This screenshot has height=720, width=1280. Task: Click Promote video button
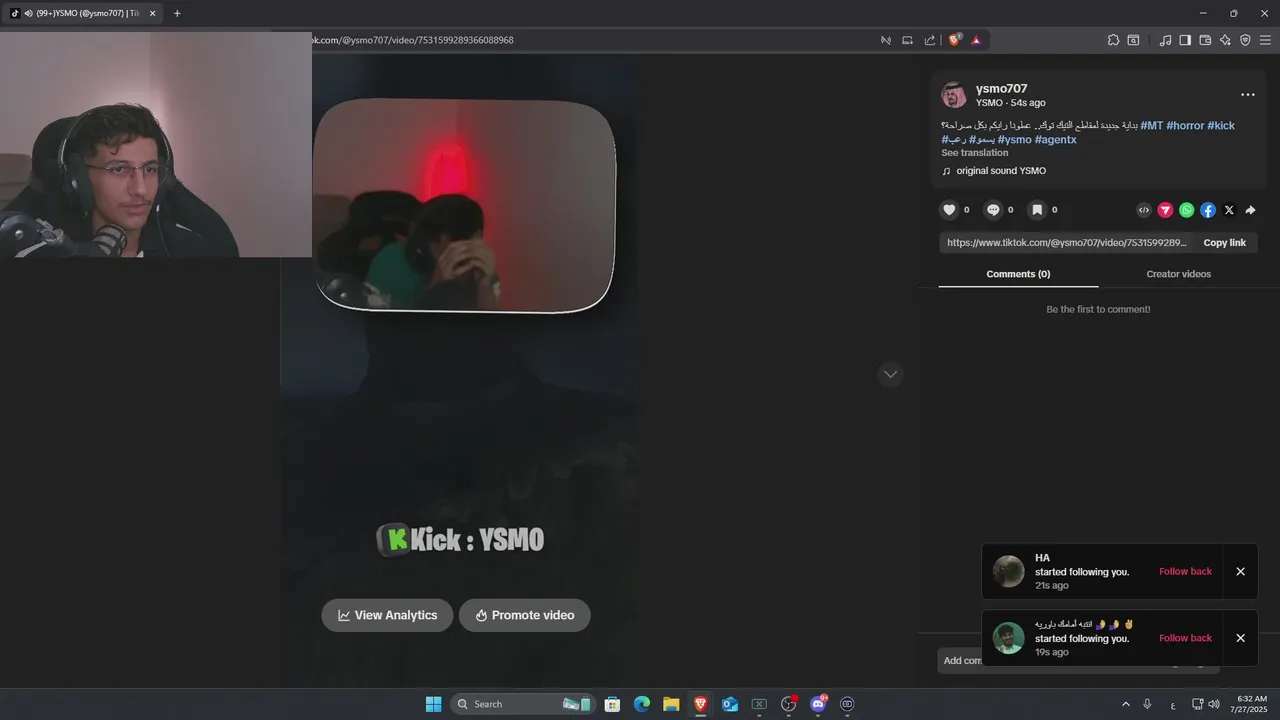point(525,615)
